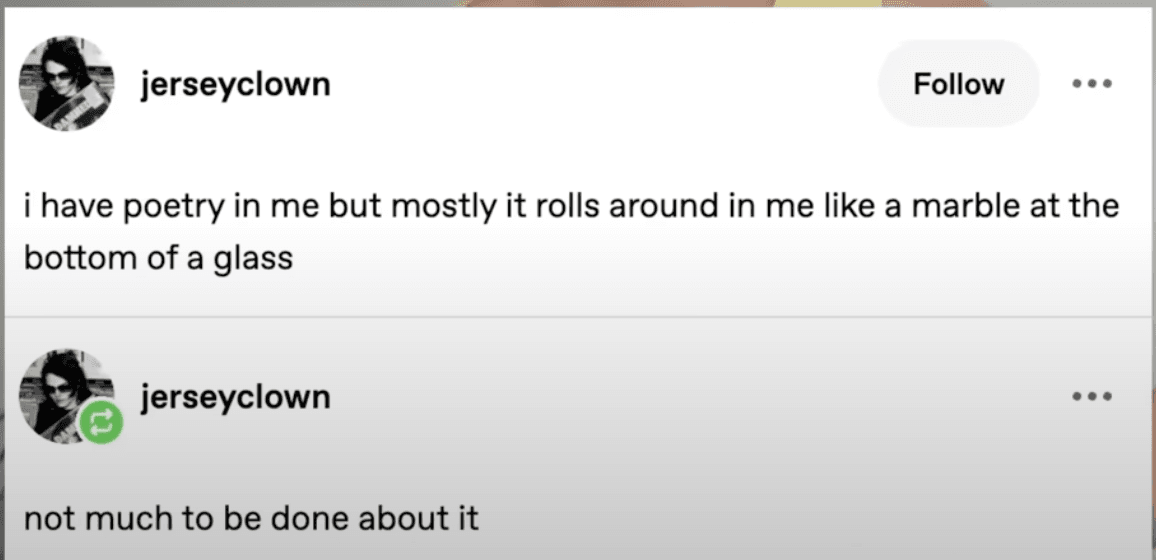Click the "not much to be done about it" reply

click(x=251, y=519)
